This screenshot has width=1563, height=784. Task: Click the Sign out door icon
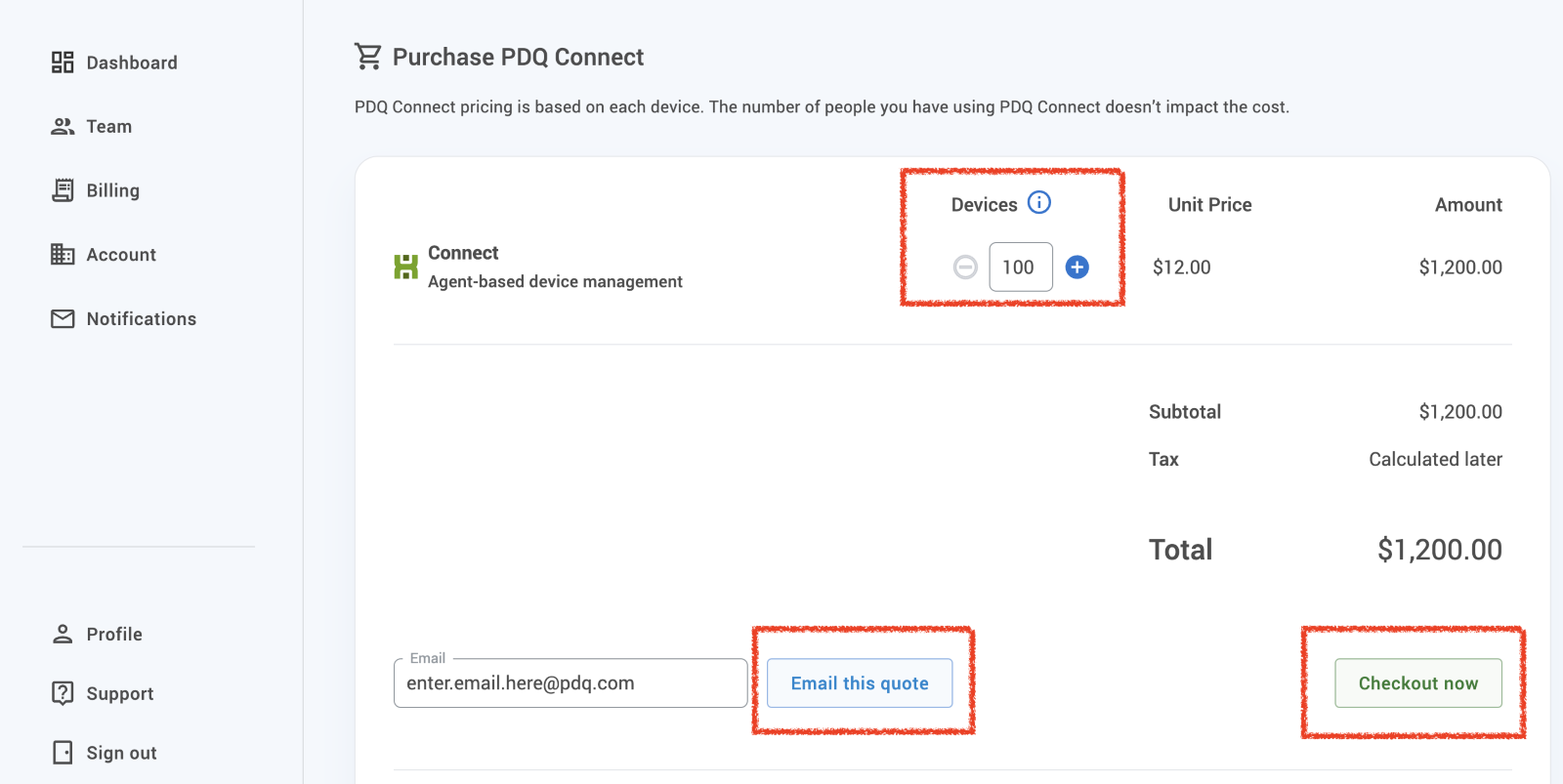tap(63, 753)
